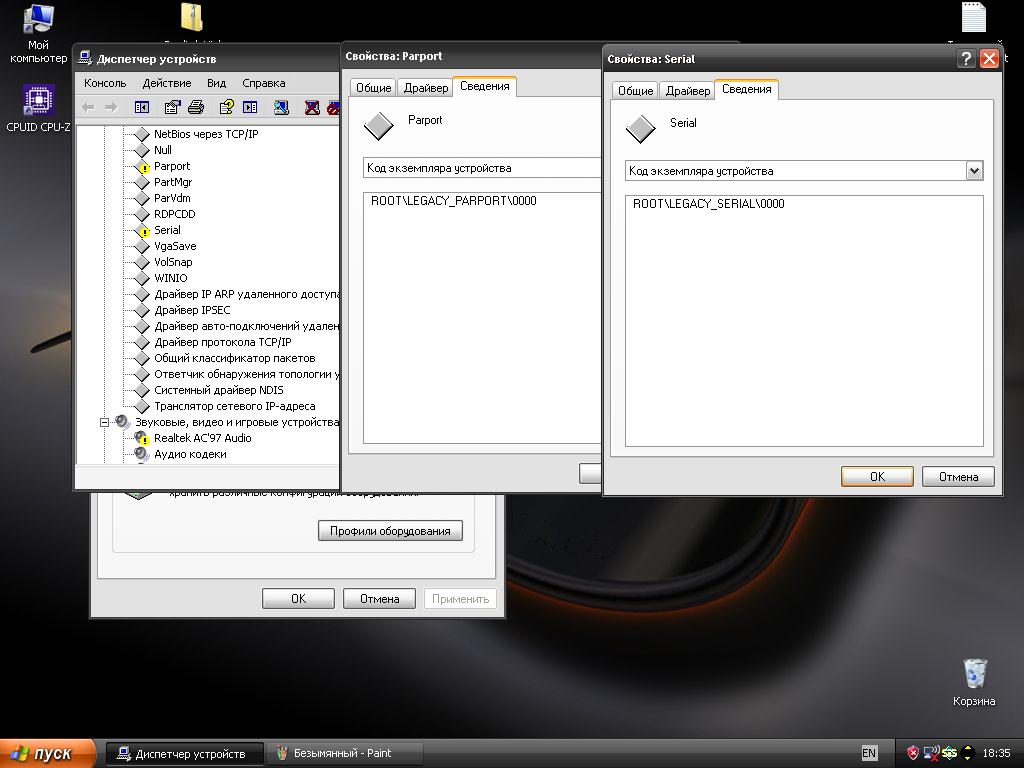This screenshot has width=1024, height=768.
Task: Switch to Общие tab in Parport properties
Action: (x=373, y=87)
